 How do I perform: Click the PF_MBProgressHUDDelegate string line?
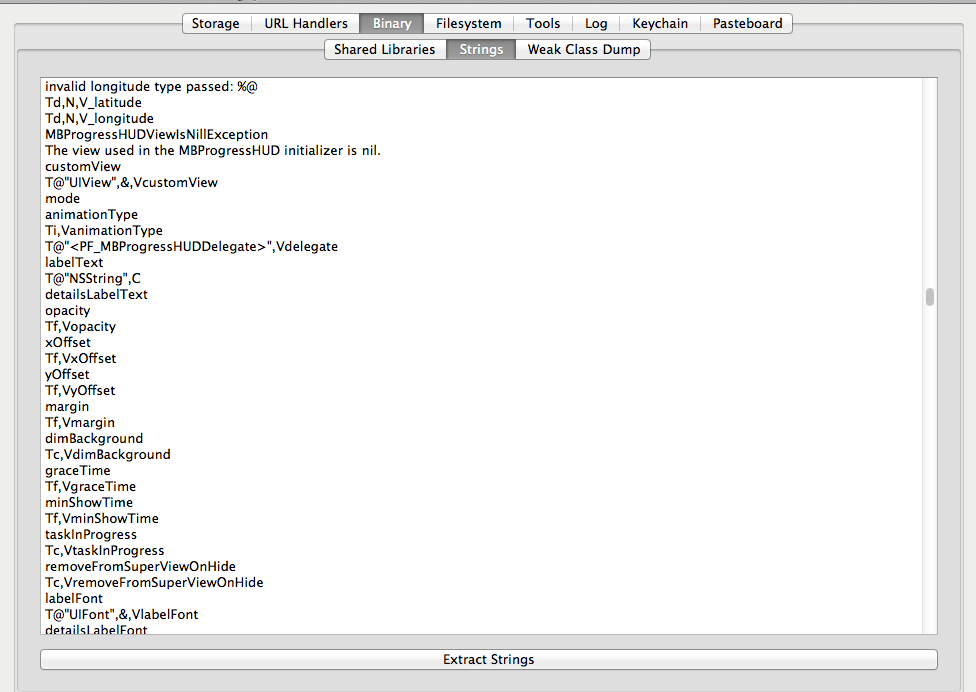pos(191,246)
